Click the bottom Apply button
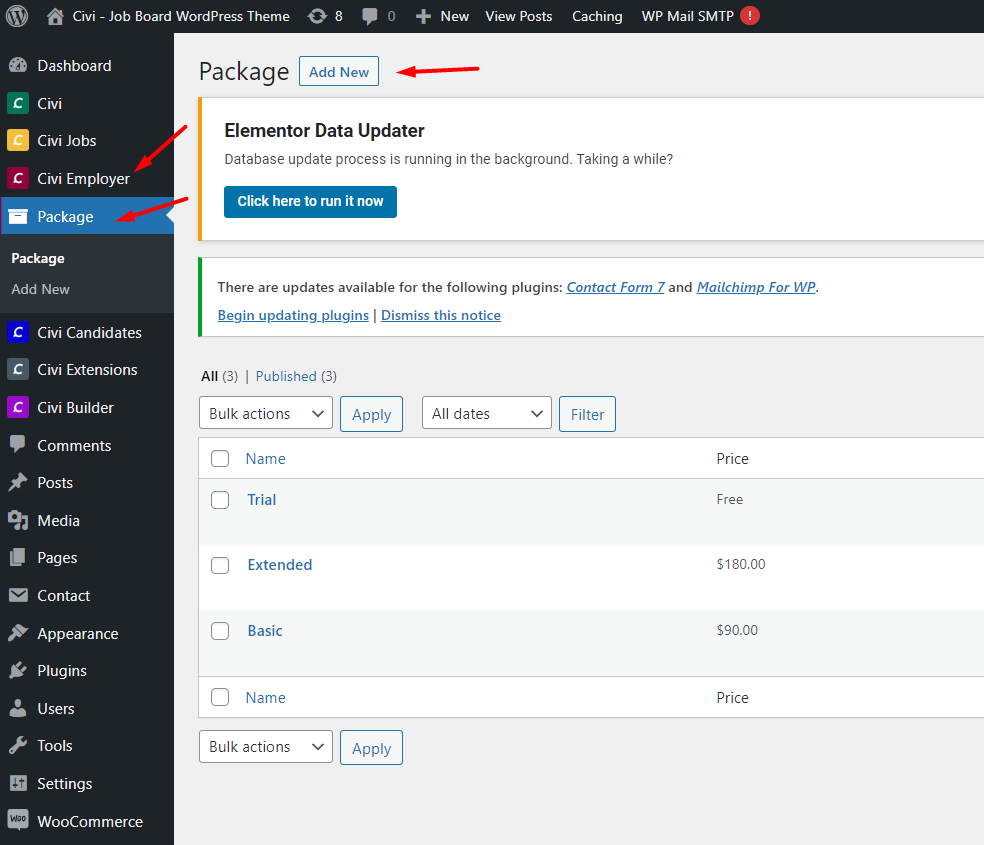 click(x=372, y=748)
